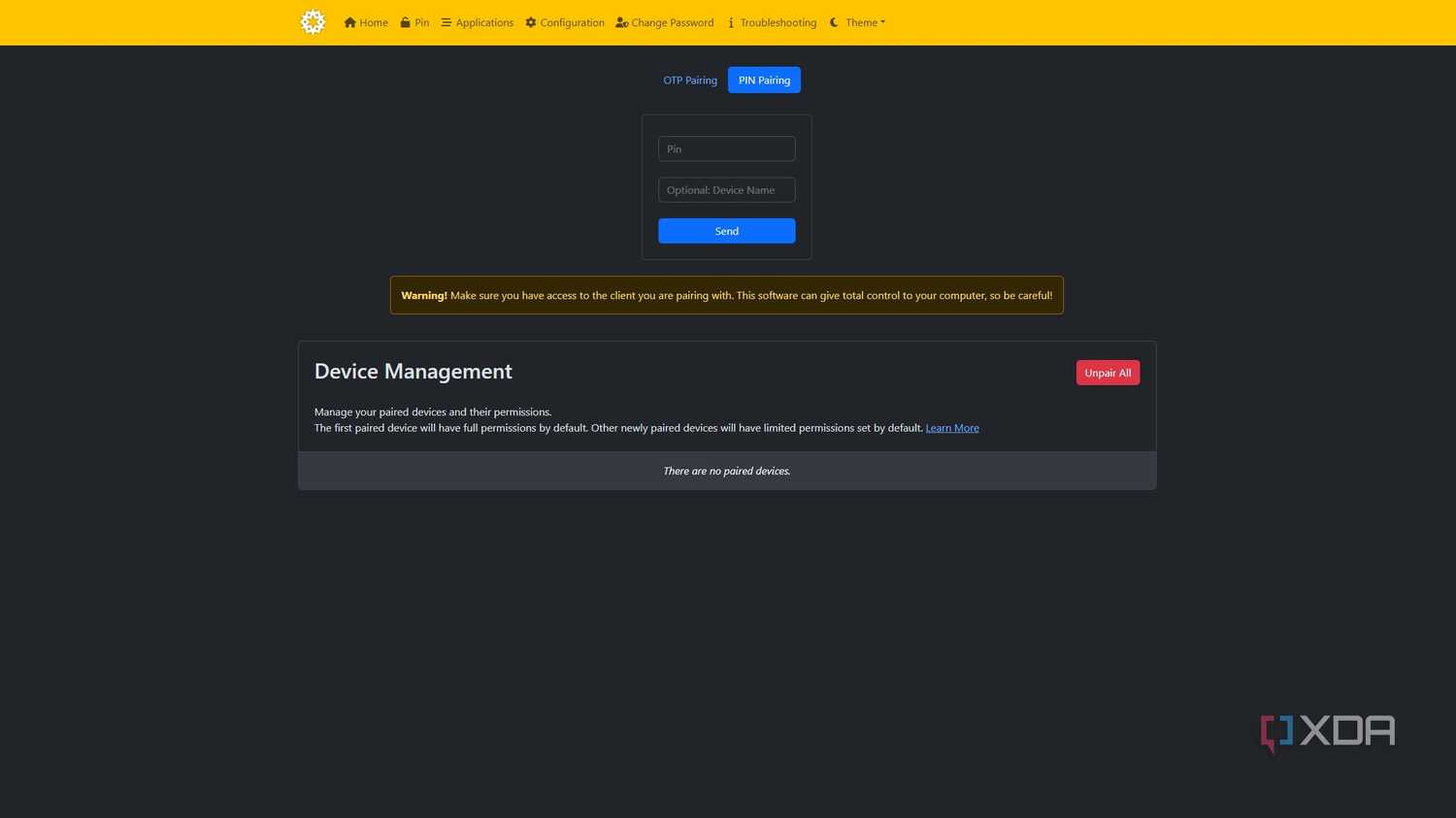Click the Sunshine logo icon in navbar

click(x=313, y=22)
